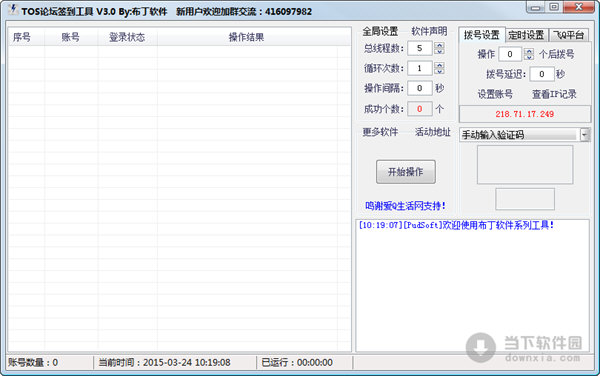Click the 拨号延迟 seconds field
The width and height of the screenshot is (600, 376).
tap(541, 74)
